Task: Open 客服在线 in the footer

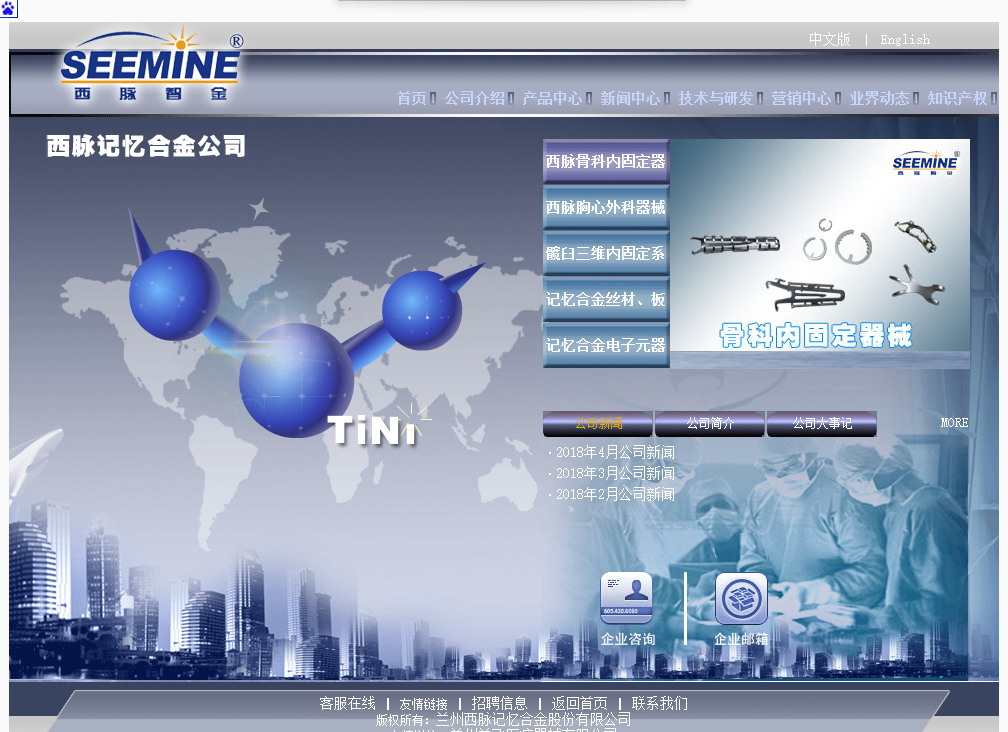Action: pos(347,703)
